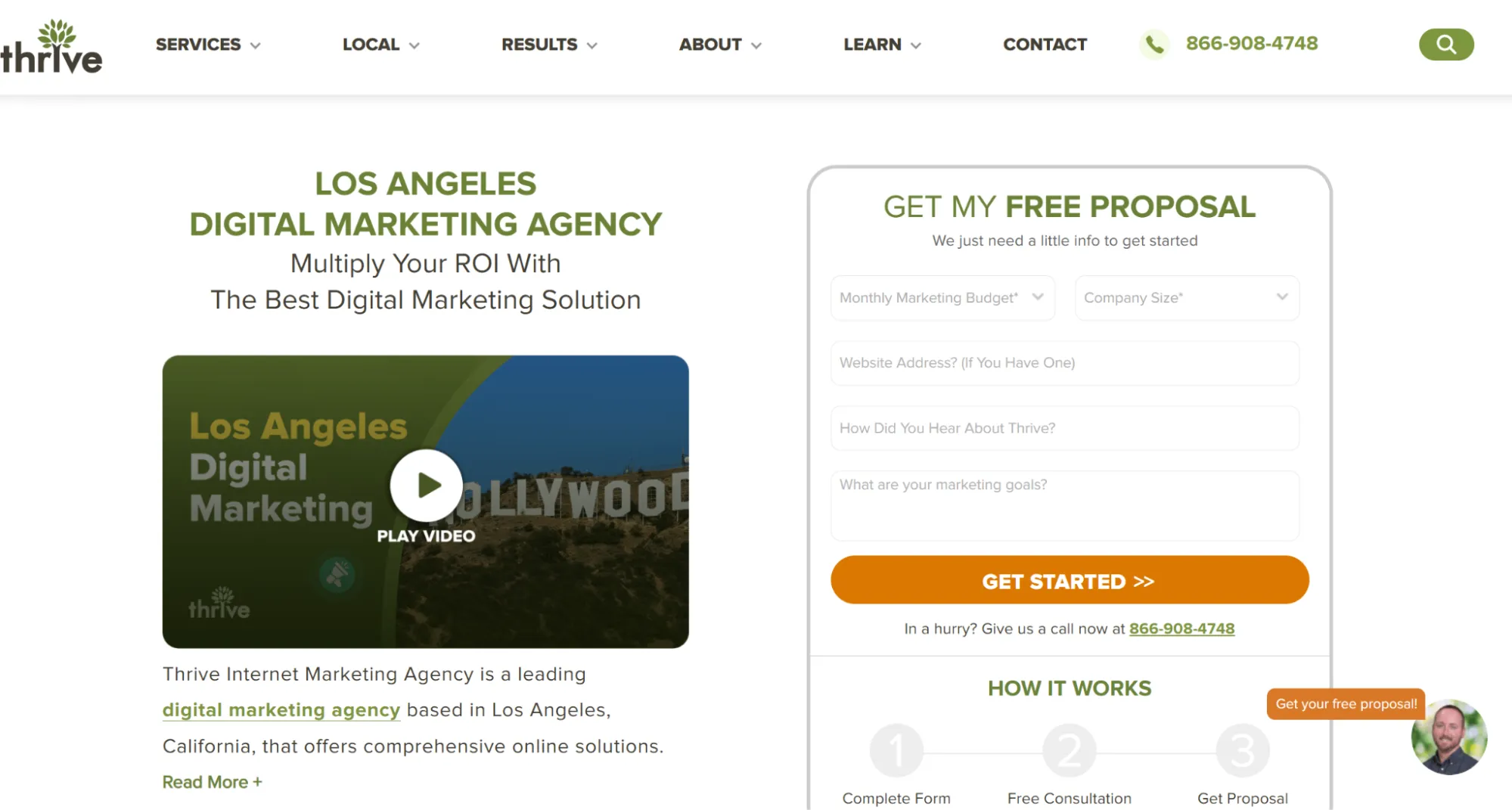
Task: Click the Thrive logo in header
Action: [x=51, y=47]
